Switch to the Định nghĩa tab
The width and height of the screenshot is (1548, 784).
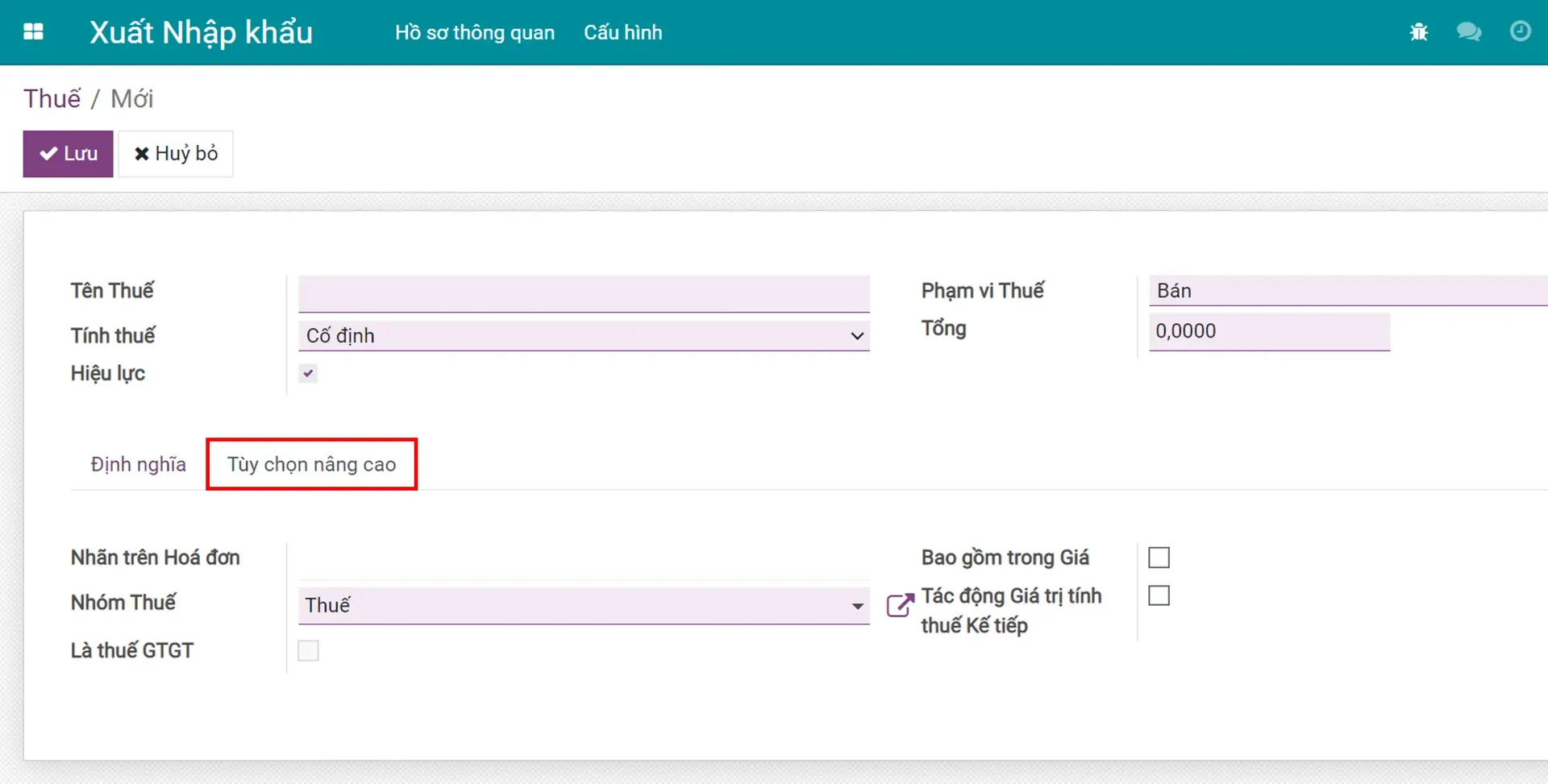(x=138, y=465)
